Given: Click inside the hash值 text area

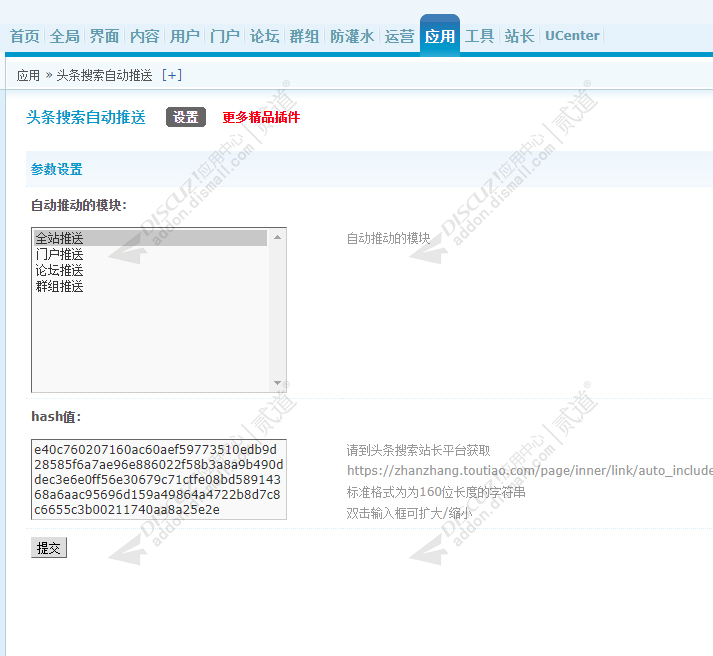Looking at the screenshot, I should 159,479.
